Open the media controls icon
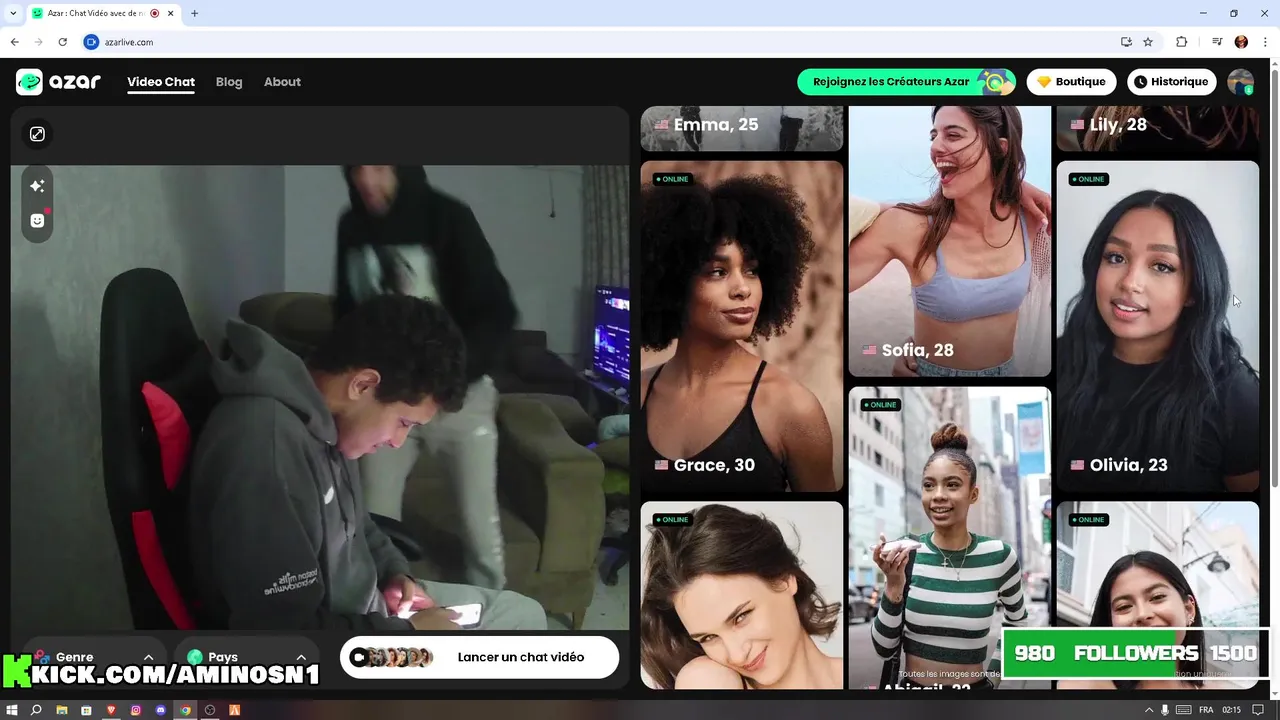This screenshot has width=1280, height=720. [x=1217, y=42]
